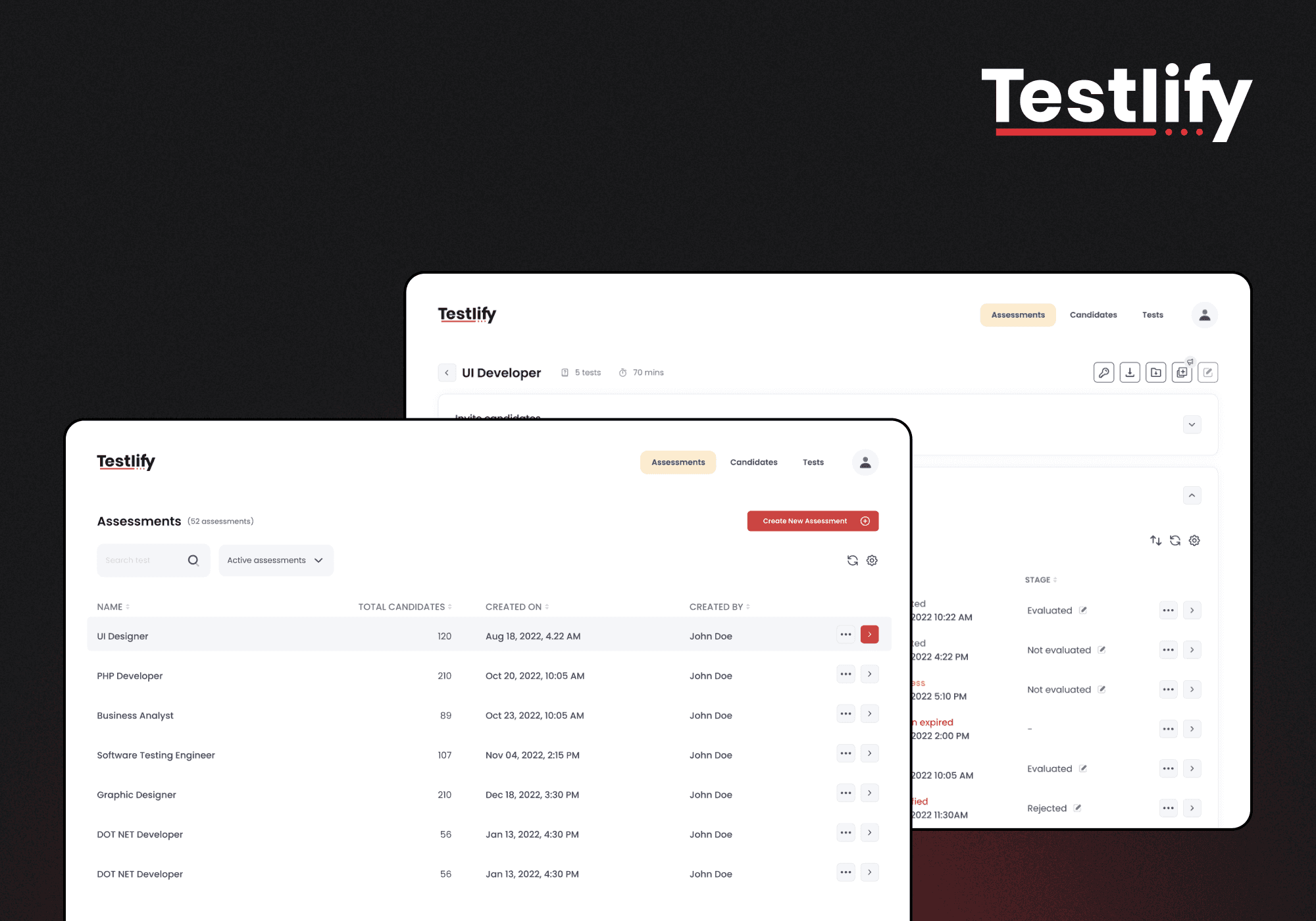The image size is (1316, 921).
Task: Open more options for Business Analyst row
Action: (846, 714)
